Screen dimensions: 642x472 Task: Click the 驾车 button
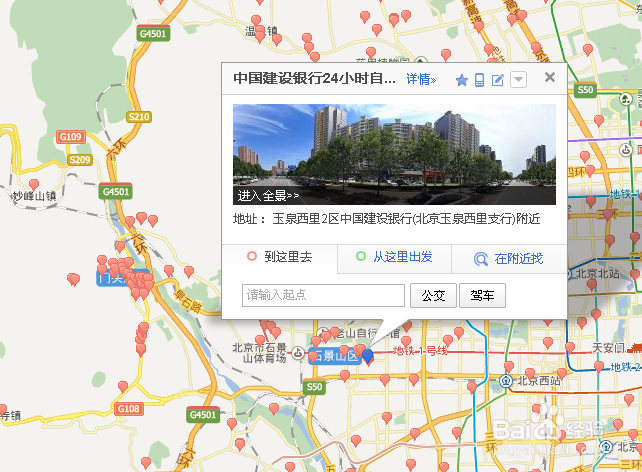482,295
